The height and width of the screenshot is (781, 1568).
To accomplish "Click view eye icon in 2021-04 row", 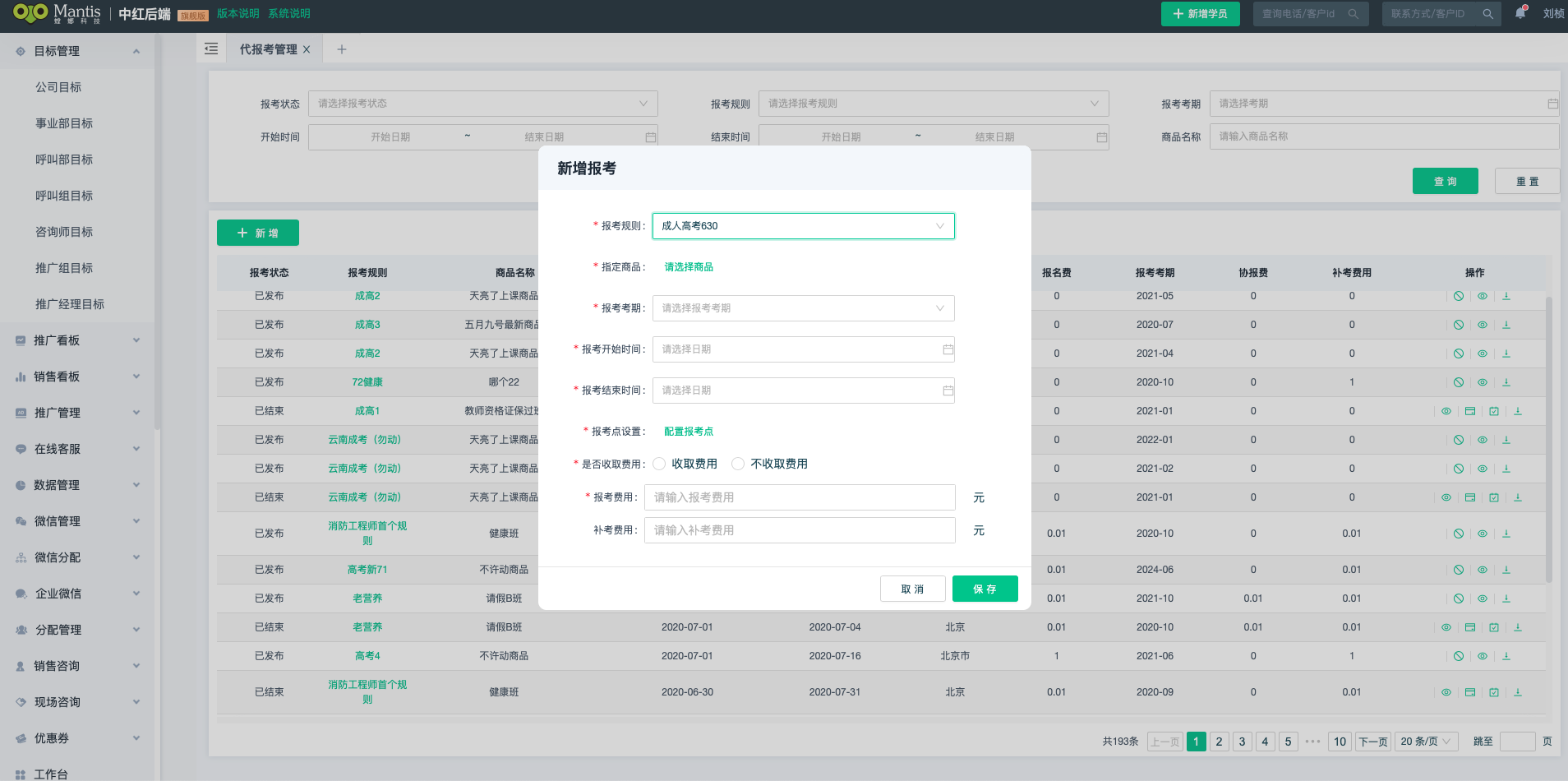I will pos(1483,354).
